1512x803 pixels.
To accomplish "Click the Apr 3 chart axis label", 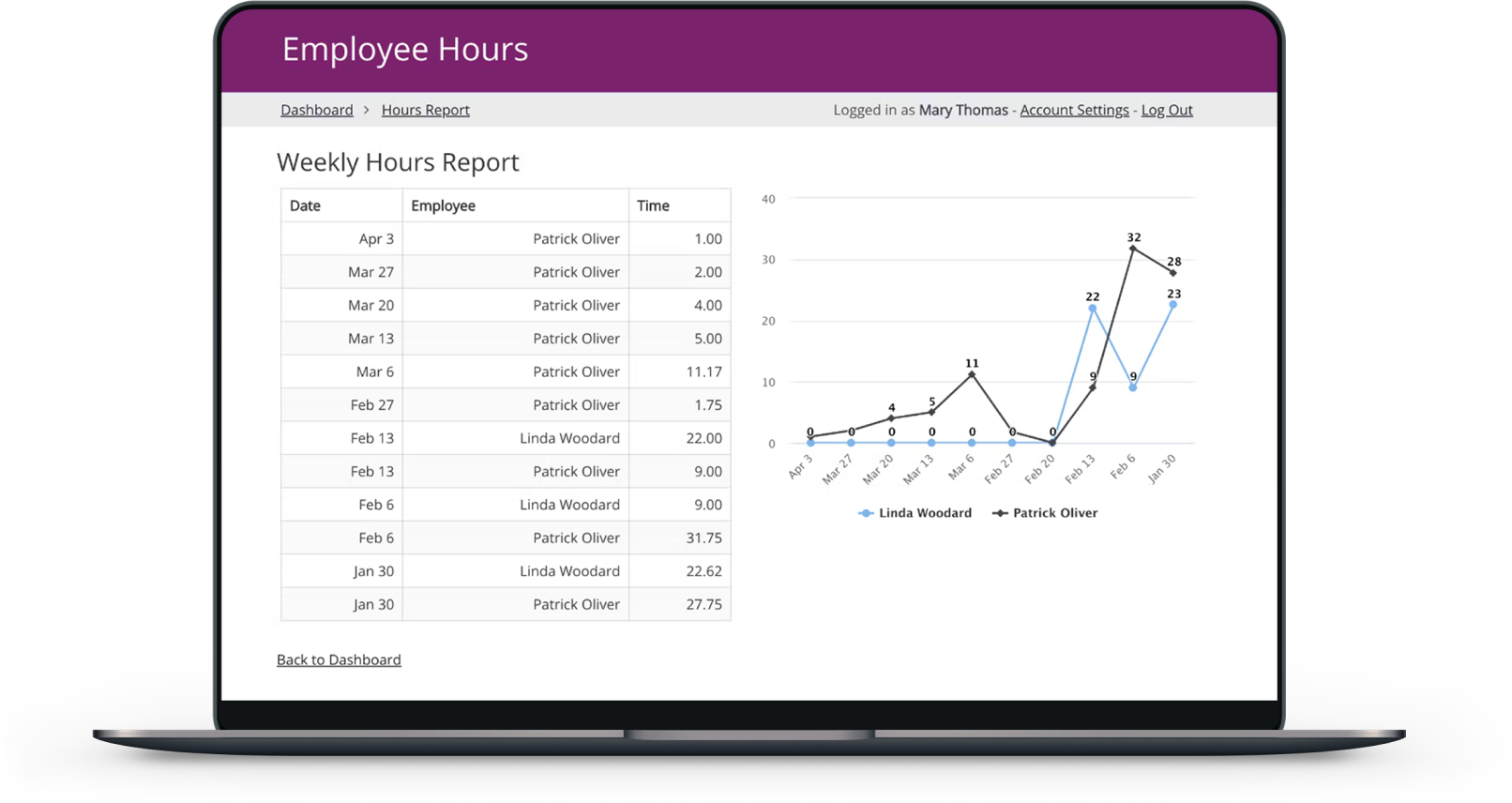I will coord(800,466).
